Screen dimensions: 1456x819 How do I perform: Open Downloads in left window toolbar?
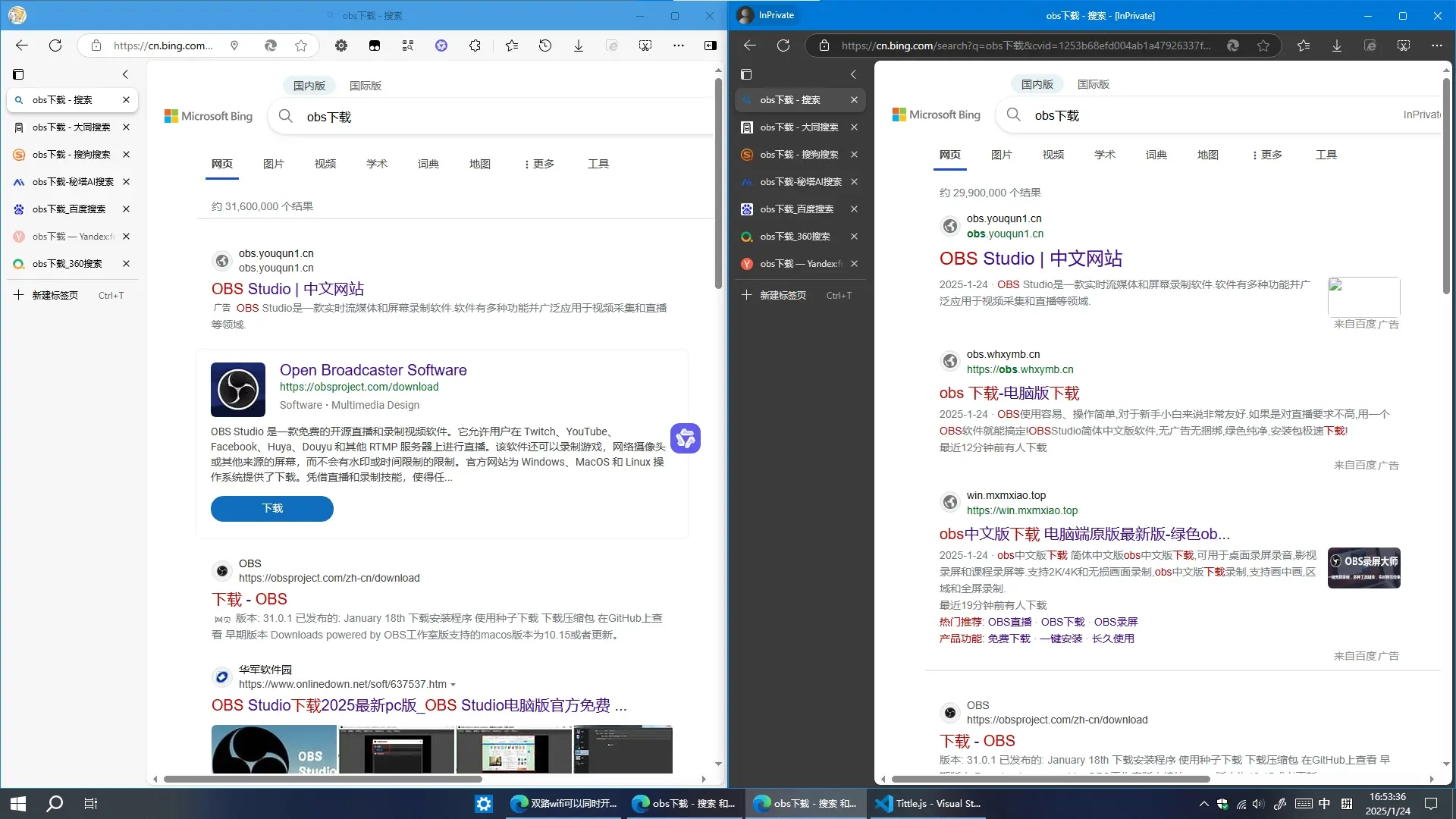coord(579,45)
